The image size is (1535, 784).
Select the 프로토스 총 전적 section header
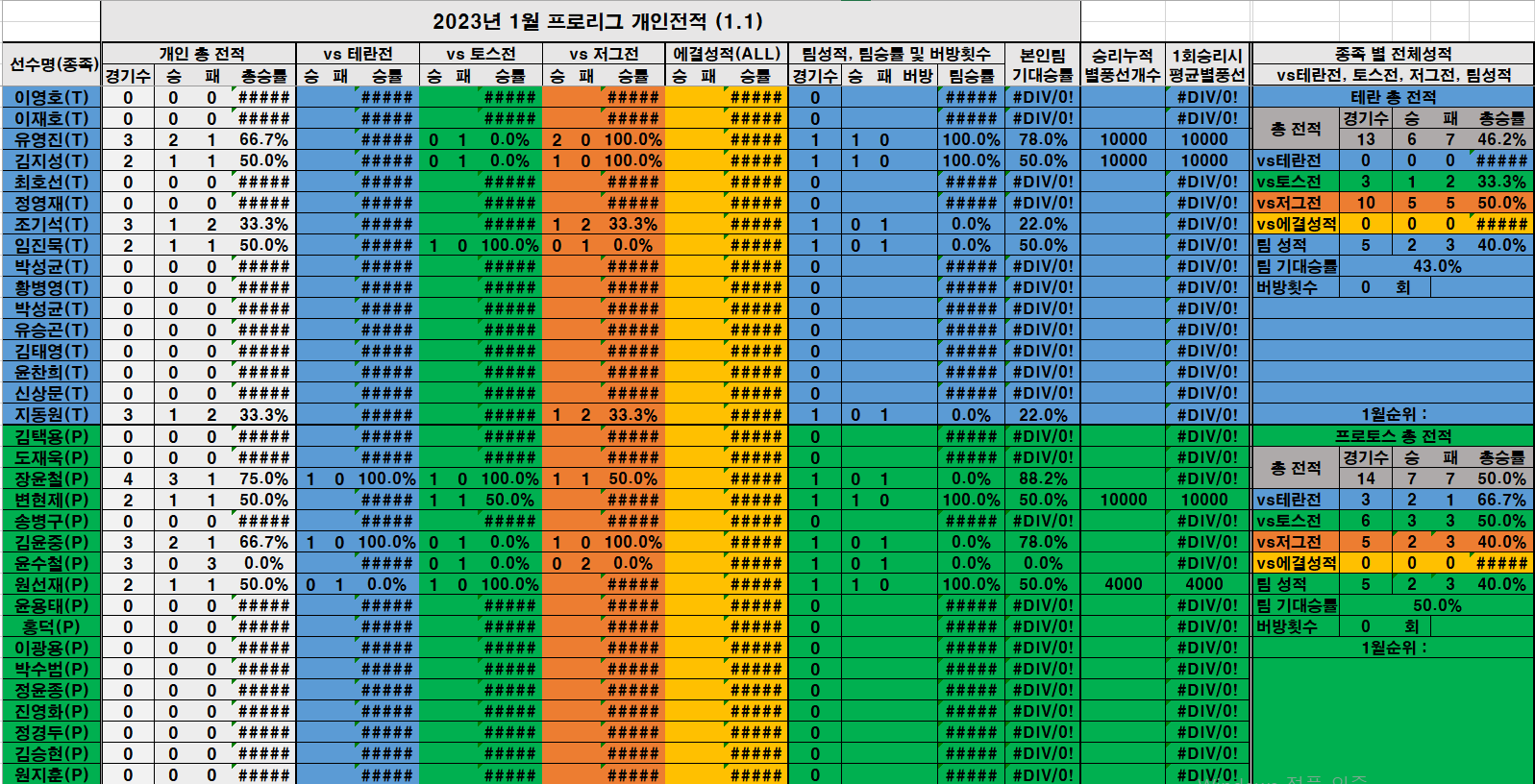pos(1393,436)
